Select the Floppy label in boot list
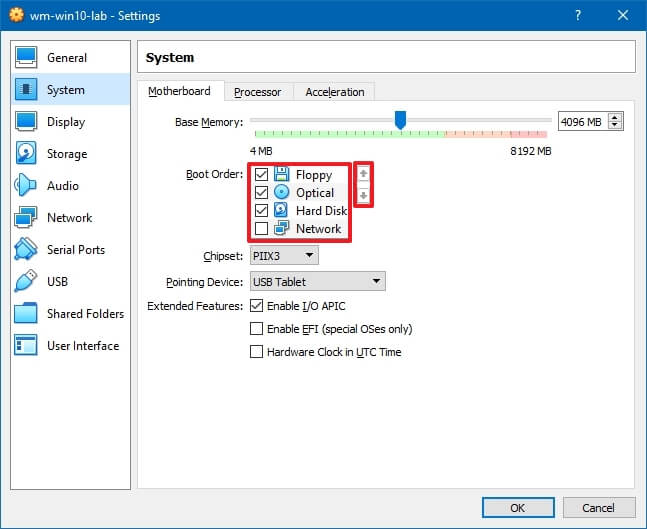Image resolution: width=647 pixels, height=529 pixels. [x=314, y=175]
